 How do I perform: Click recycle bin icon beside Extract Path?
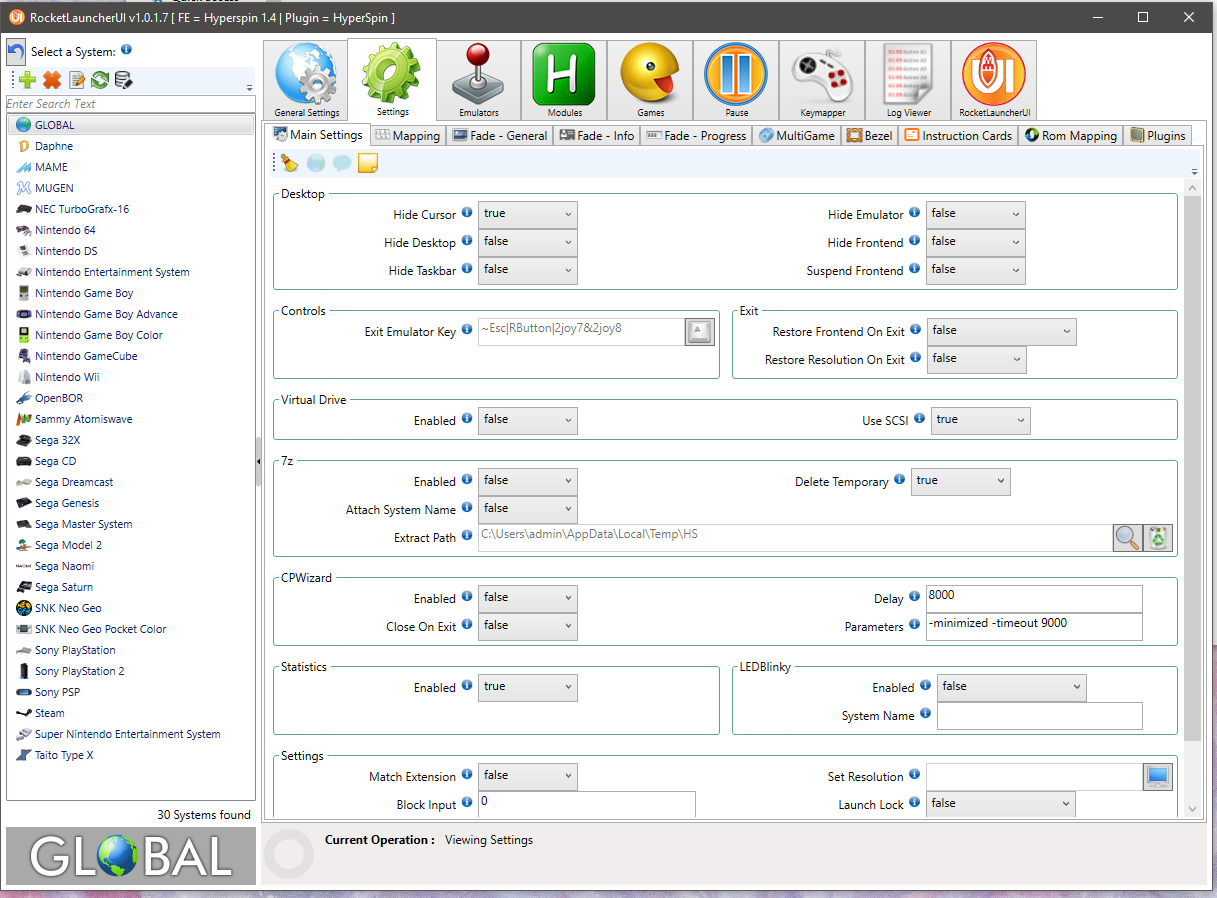tap(1158, 537)
